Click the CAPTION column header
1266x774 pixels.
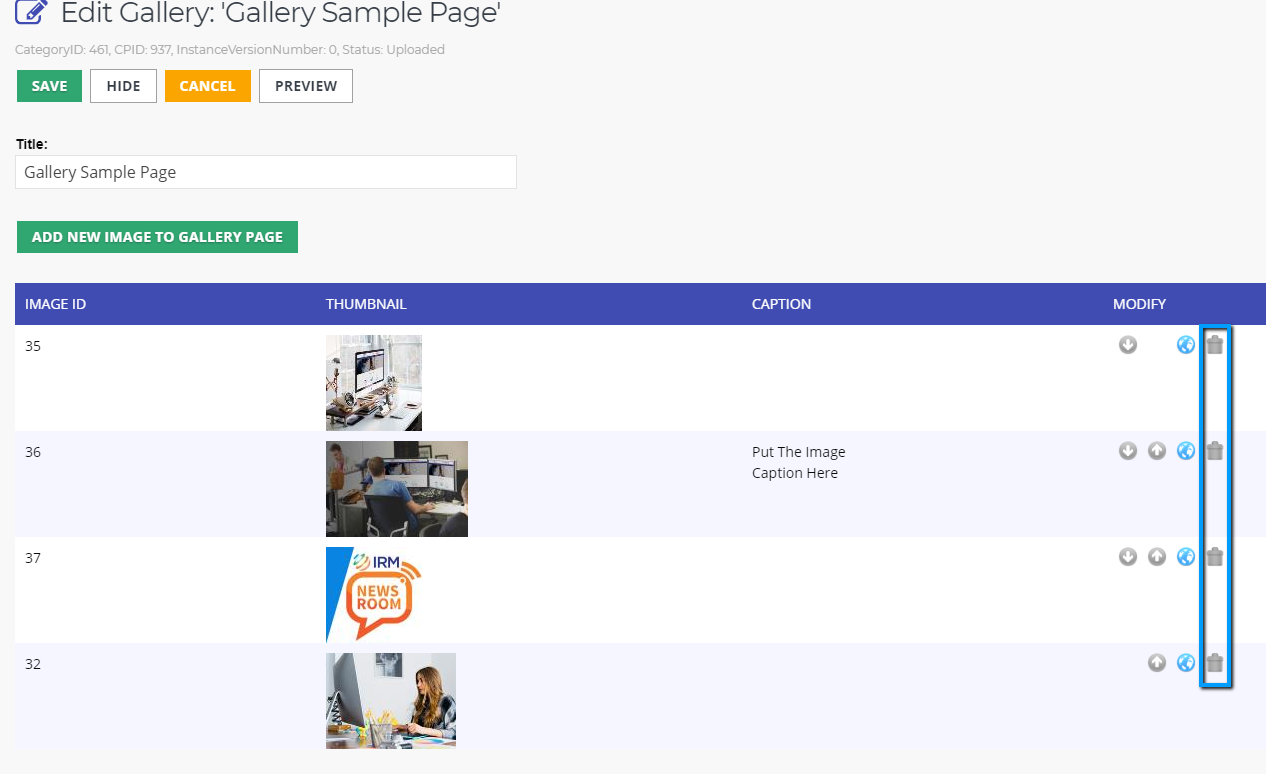[x=781, y=304]
